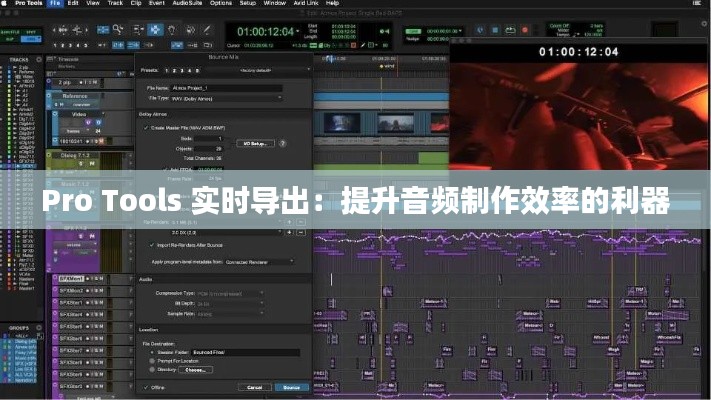Viewport: 711px width, 400px height.
Task: Open the GROUPS list options icon
Action: (39, 327)
